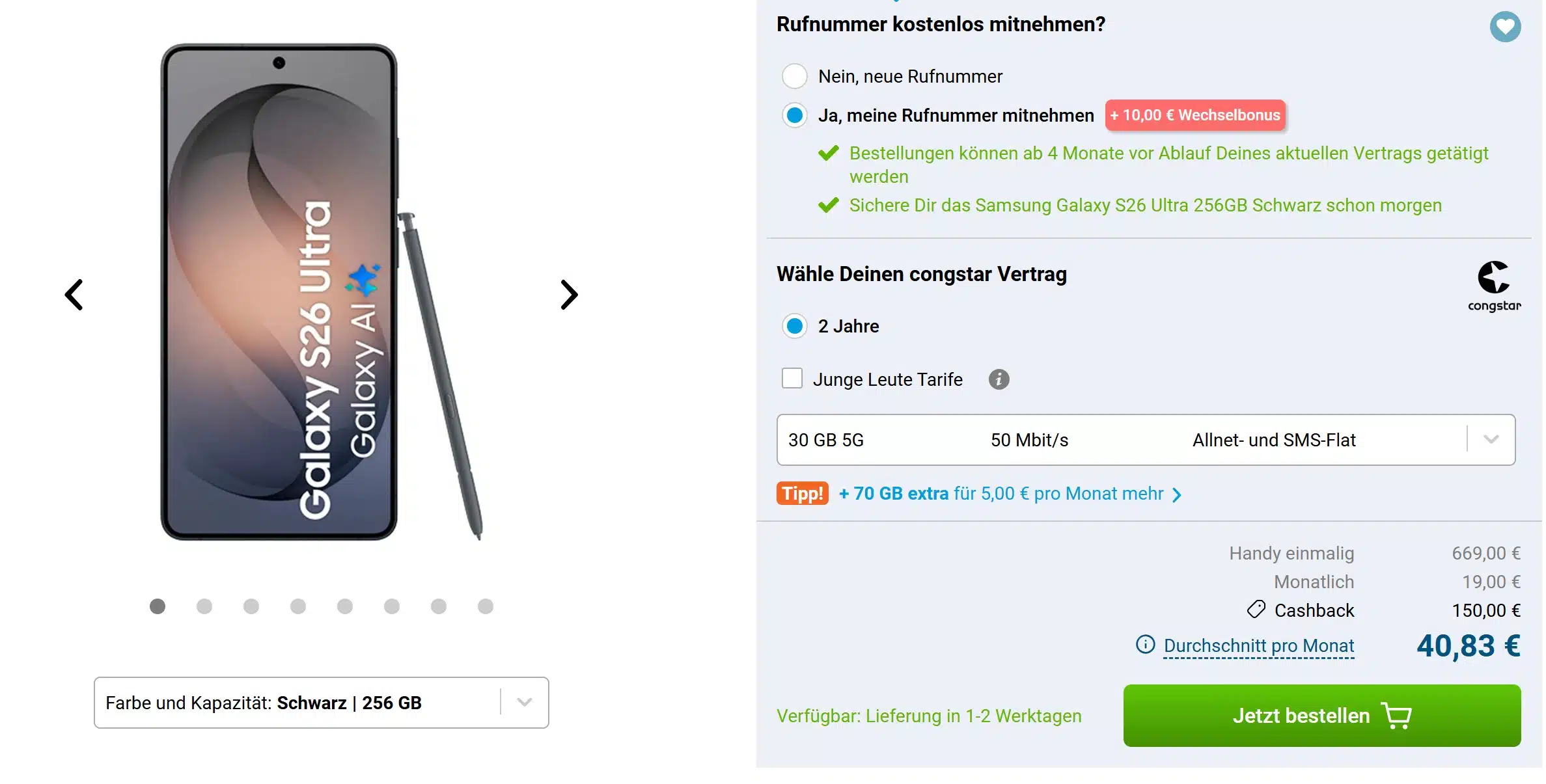Image resolution: width=1546 pixels, height=784 pixels.
Task: Open the Durchschnitt pro Monat link
Action: point(1258,645)
